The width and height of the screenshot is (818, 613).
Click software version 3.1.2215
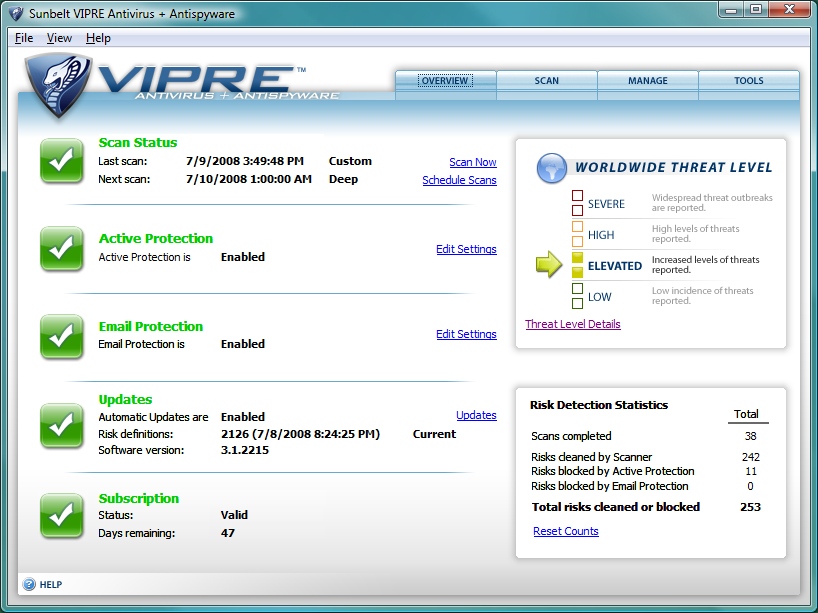(245, 450)
